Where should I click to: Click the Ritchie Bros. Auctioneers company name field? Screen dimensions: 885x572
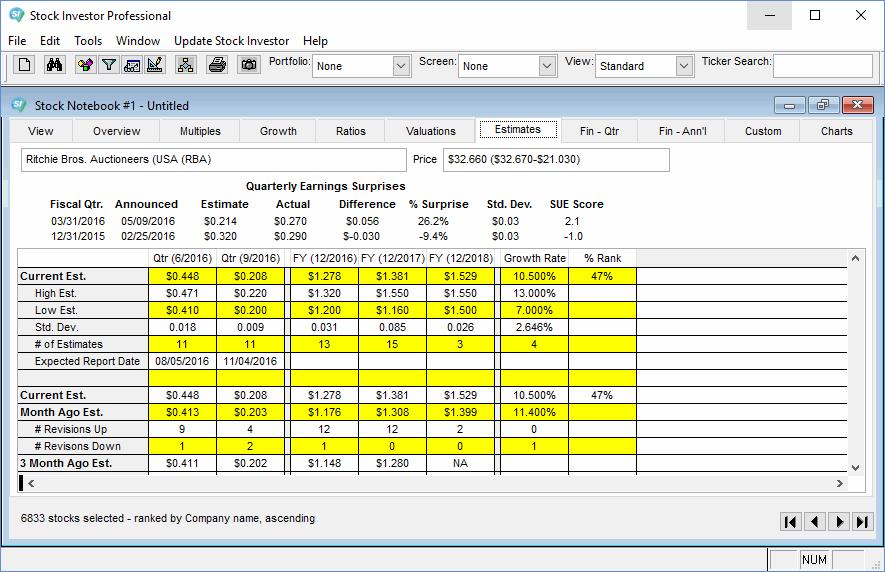[x=213, y=160]
